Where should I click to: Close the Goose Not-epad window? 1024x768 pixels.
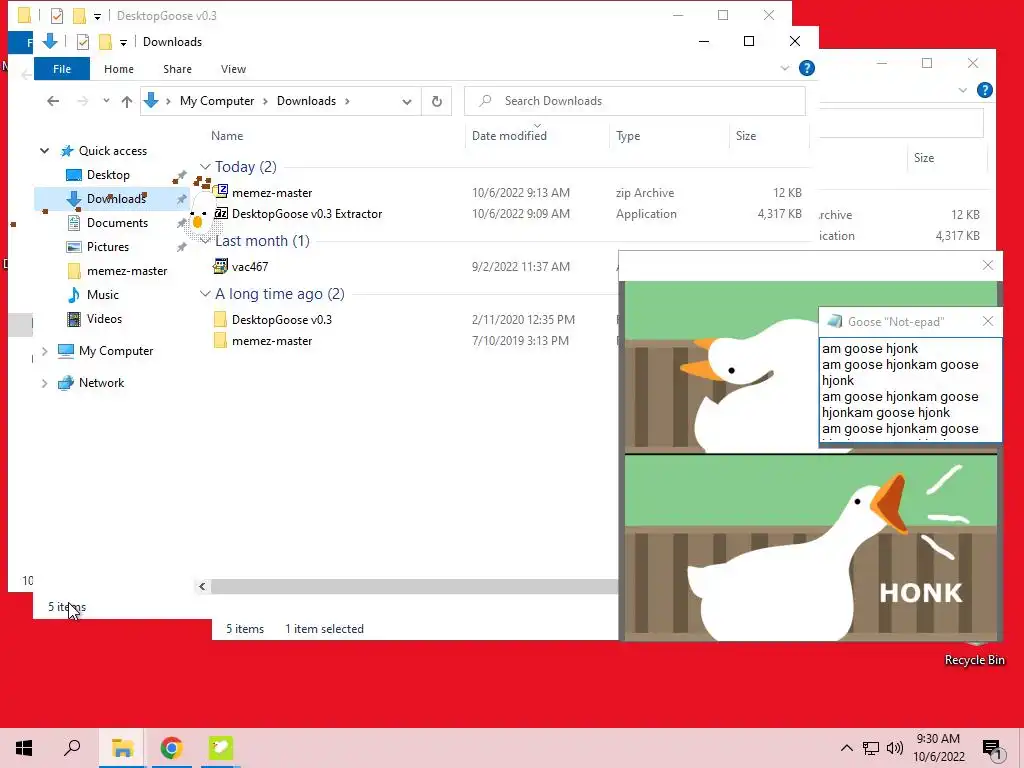click(987, 321)
